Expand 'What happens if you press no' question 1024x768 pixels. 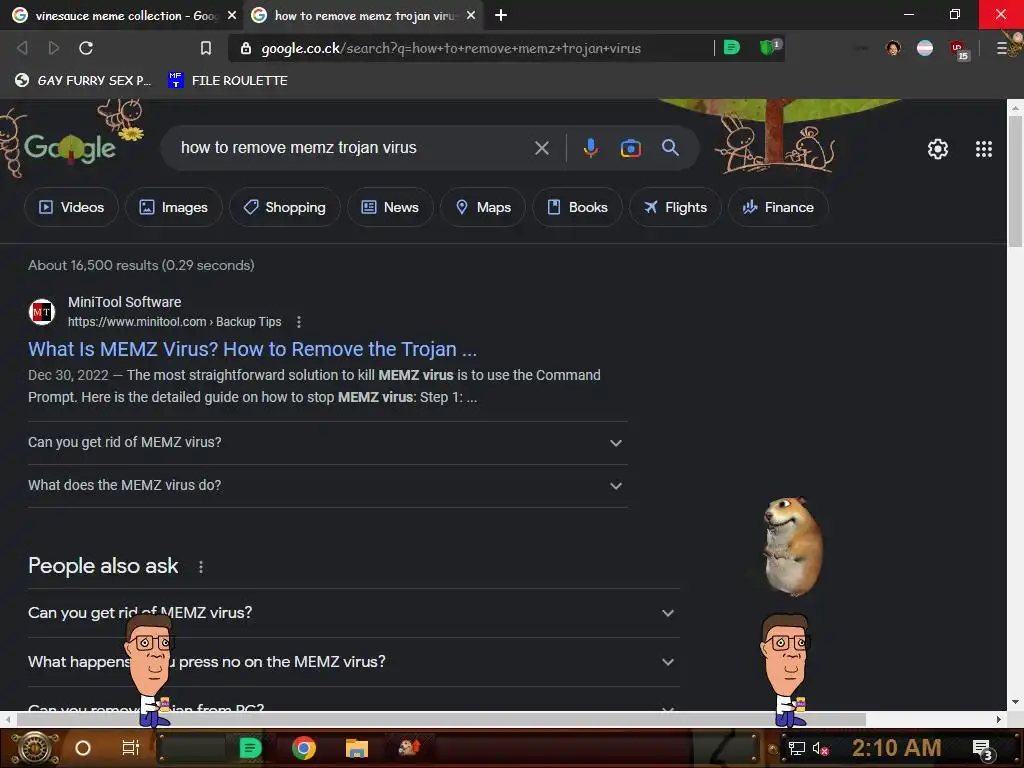353,662
